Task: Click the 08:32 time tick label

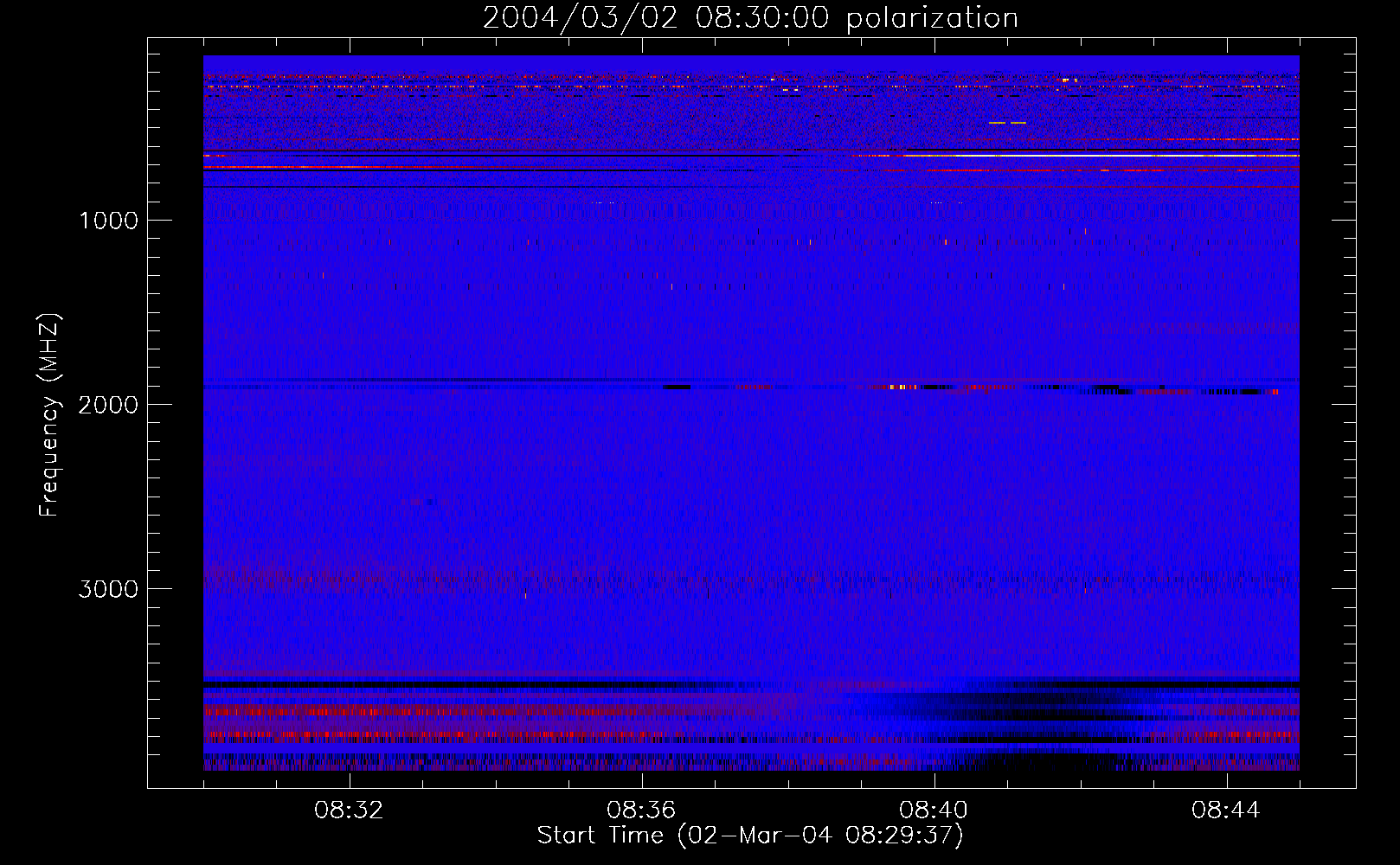Action: (x=349, y=811)
